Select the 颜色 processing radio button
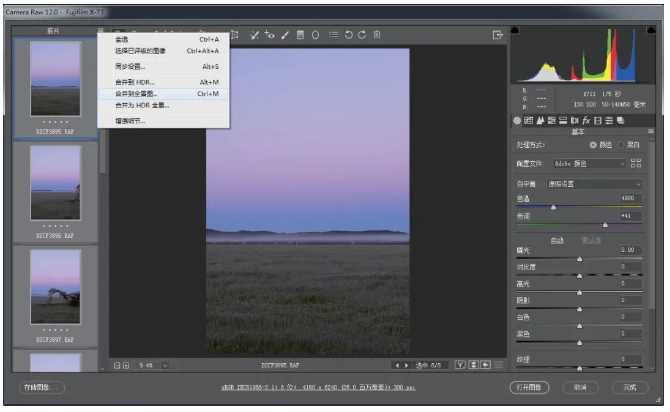This screenshot has width=670, height=412. [593, 145]
